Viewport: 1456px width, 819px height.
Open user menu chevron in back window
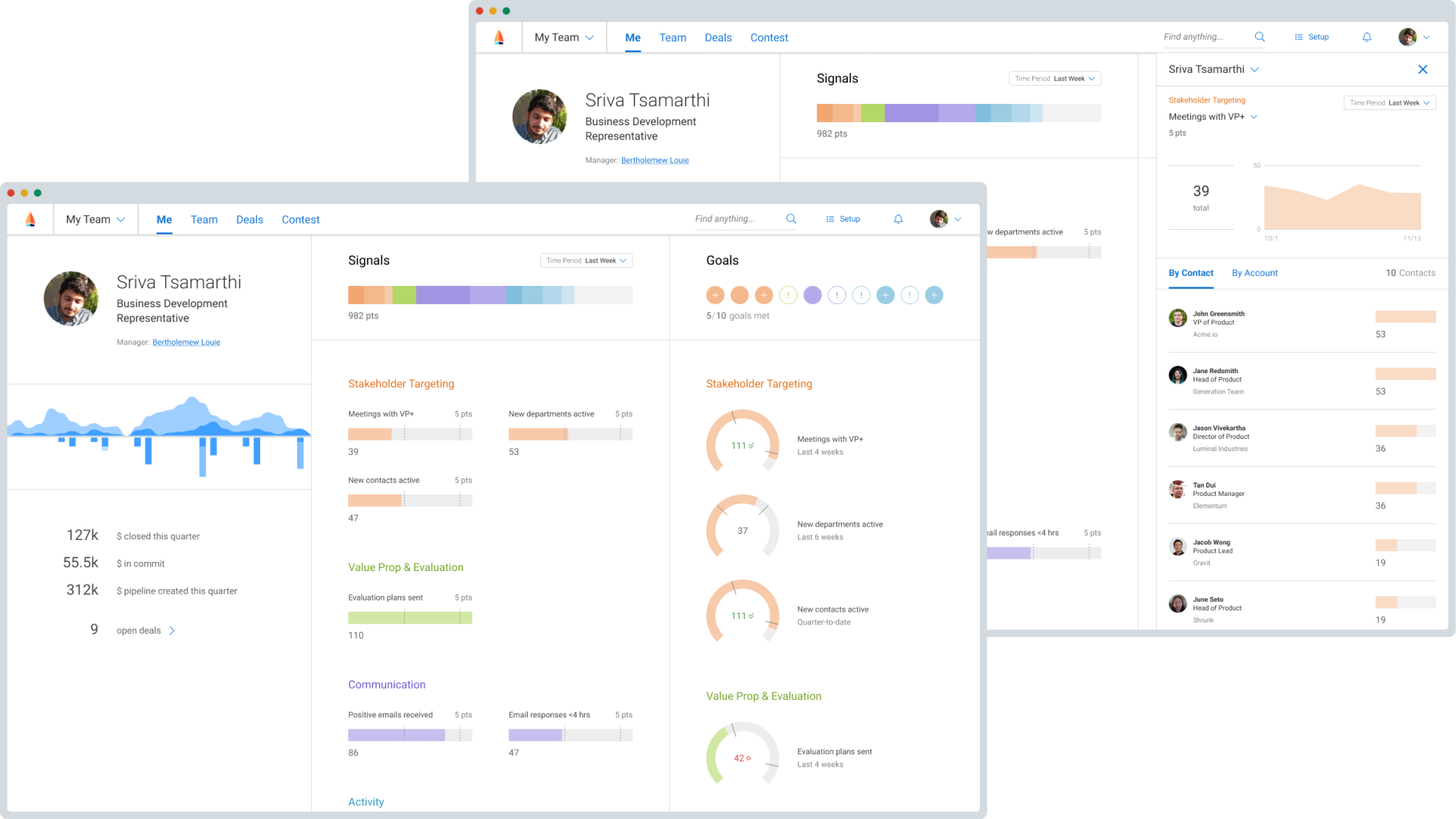click(x=1426, y=37)
